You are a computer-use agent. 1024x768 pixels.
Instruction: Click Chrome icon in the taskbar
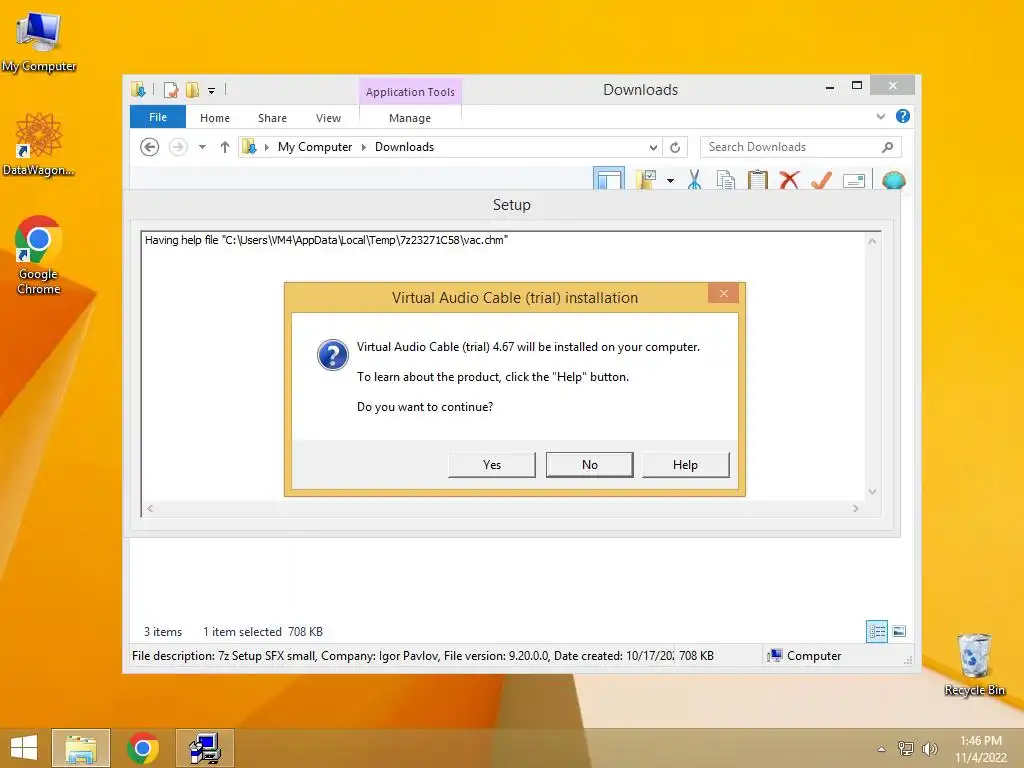pyautogui.click(x=143, y=748)
